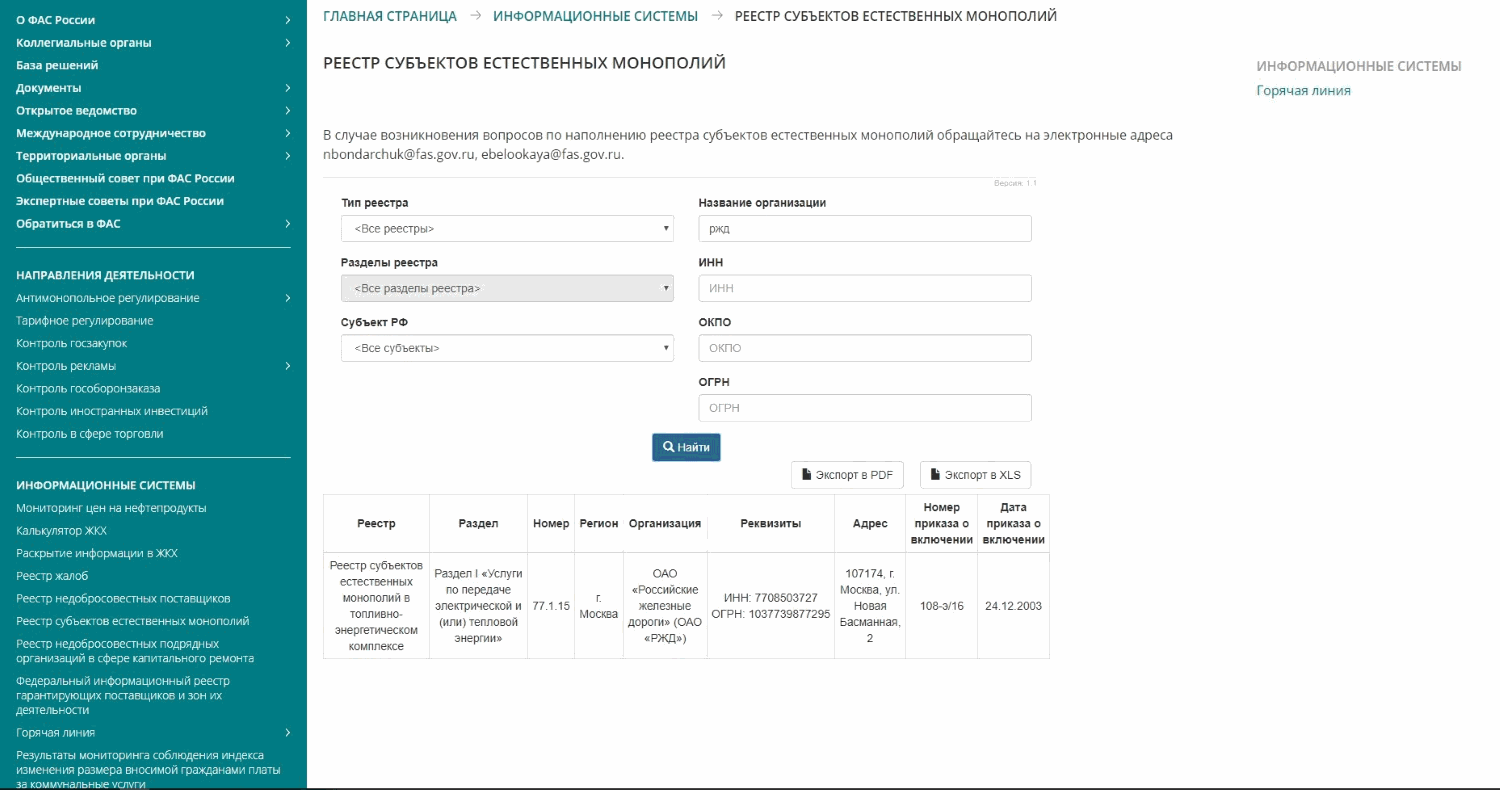The image size is (1500, 790).
Task: Focus the Название организации input field
Action: 864,229
